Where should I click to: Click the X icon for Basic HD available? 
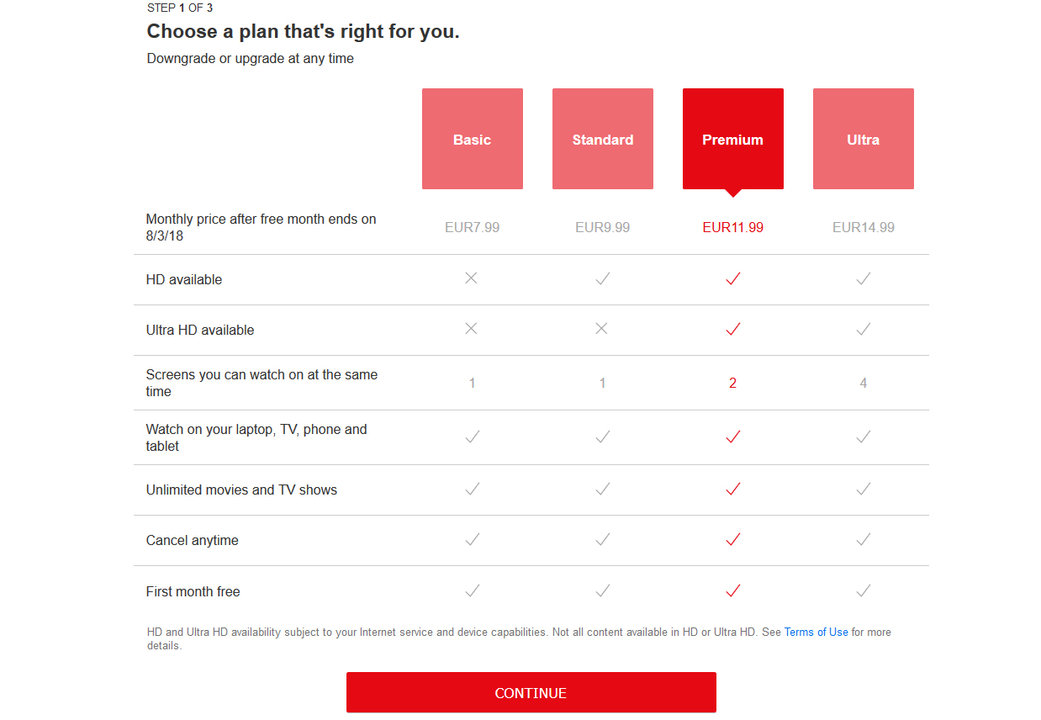471,278
